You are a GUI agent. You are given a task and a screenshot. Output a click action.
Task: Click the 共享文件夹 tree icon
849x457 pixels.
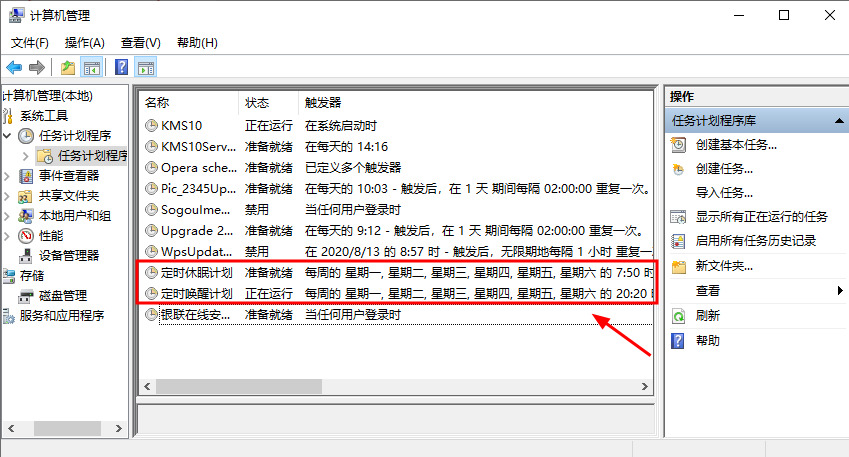coord(26,196)
